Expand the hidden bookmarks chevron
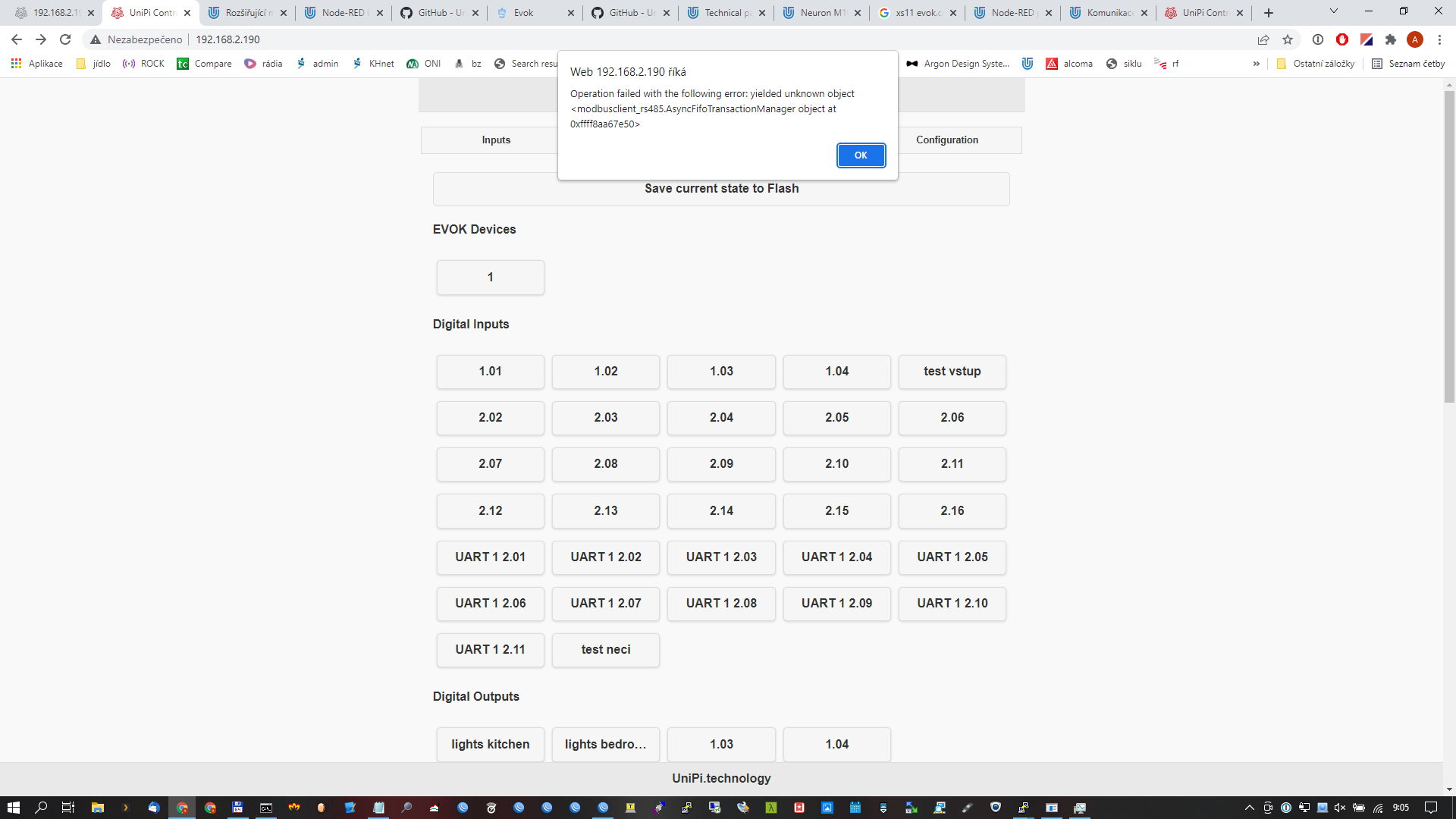Screen dimensions: 1456x819 tap(1257, 64)
